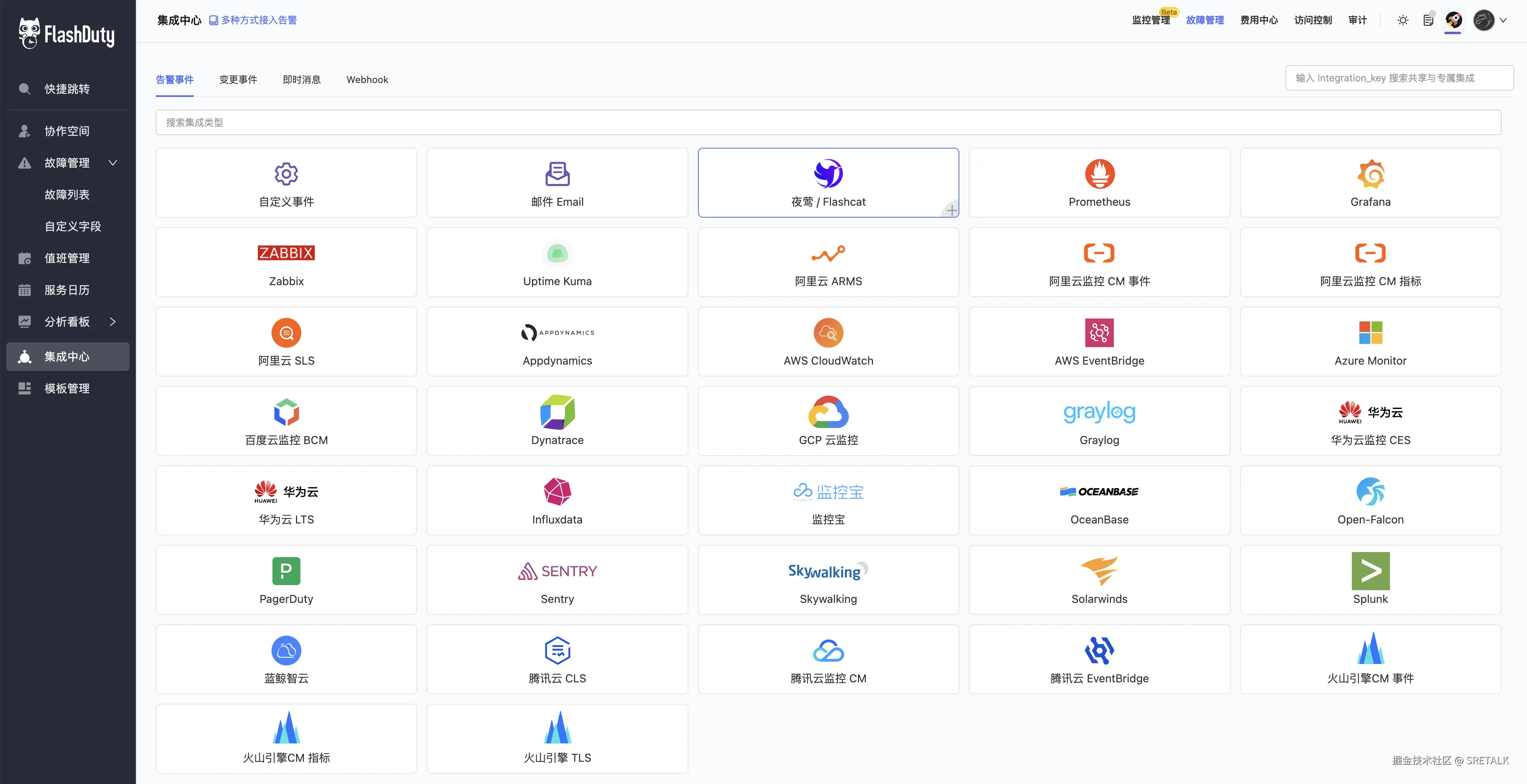Toggle the light/dark theme sun icon
1527x784 pixels.
tap(1403, 20)
